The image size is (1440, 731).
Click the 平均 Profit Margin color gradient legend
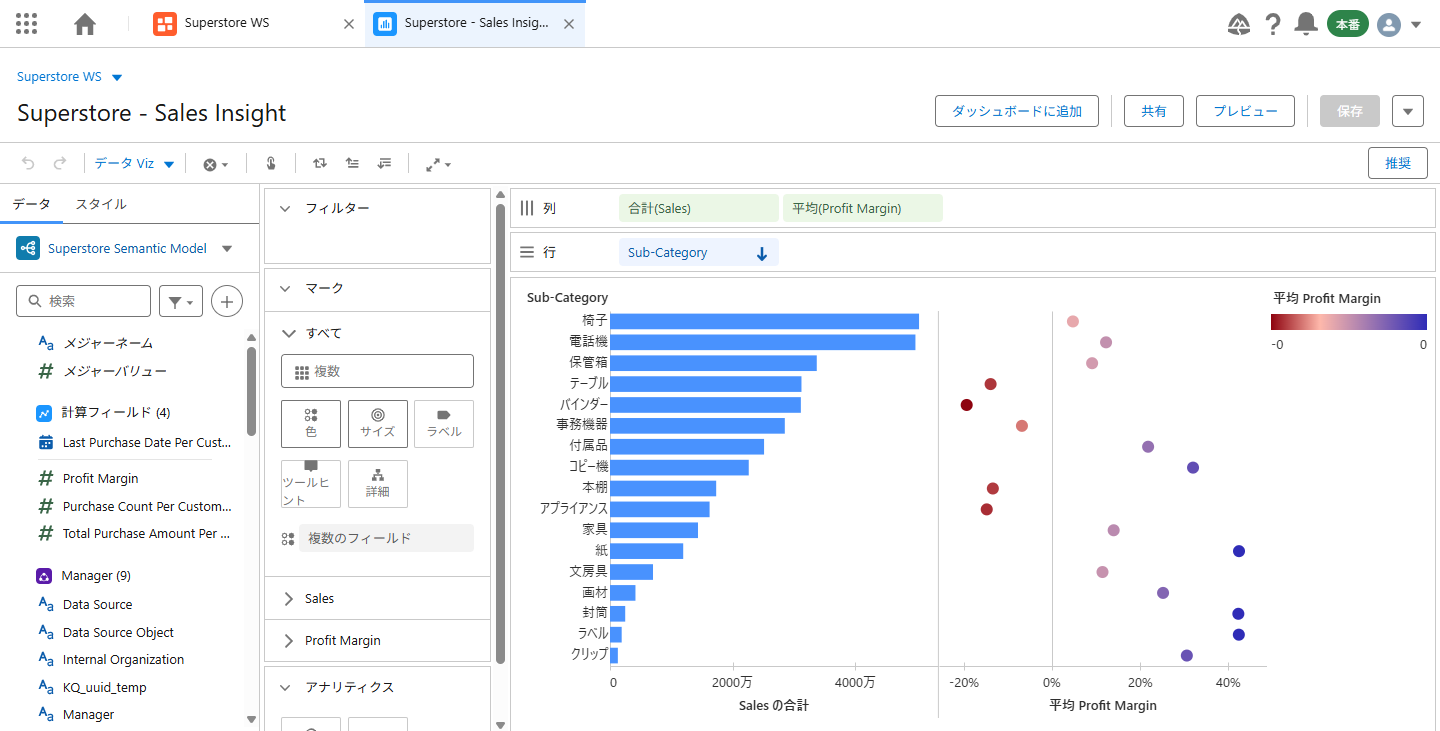[x=1349, y=322]
